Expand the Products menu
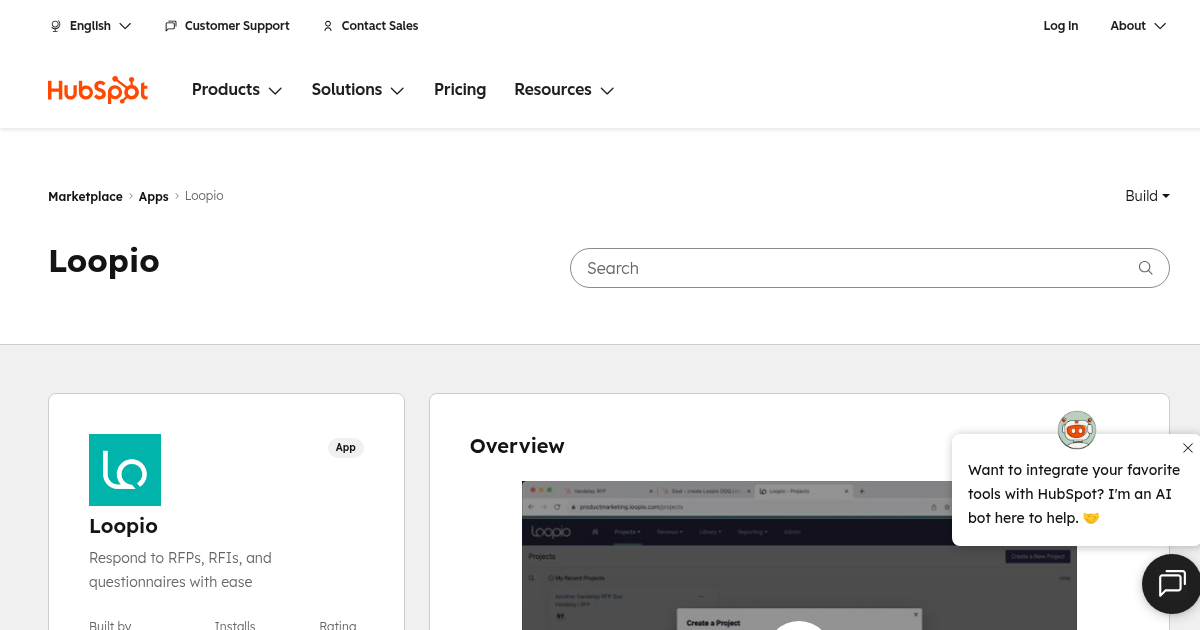This screenshot has height=630, width=1200. [x=237, y=90]
